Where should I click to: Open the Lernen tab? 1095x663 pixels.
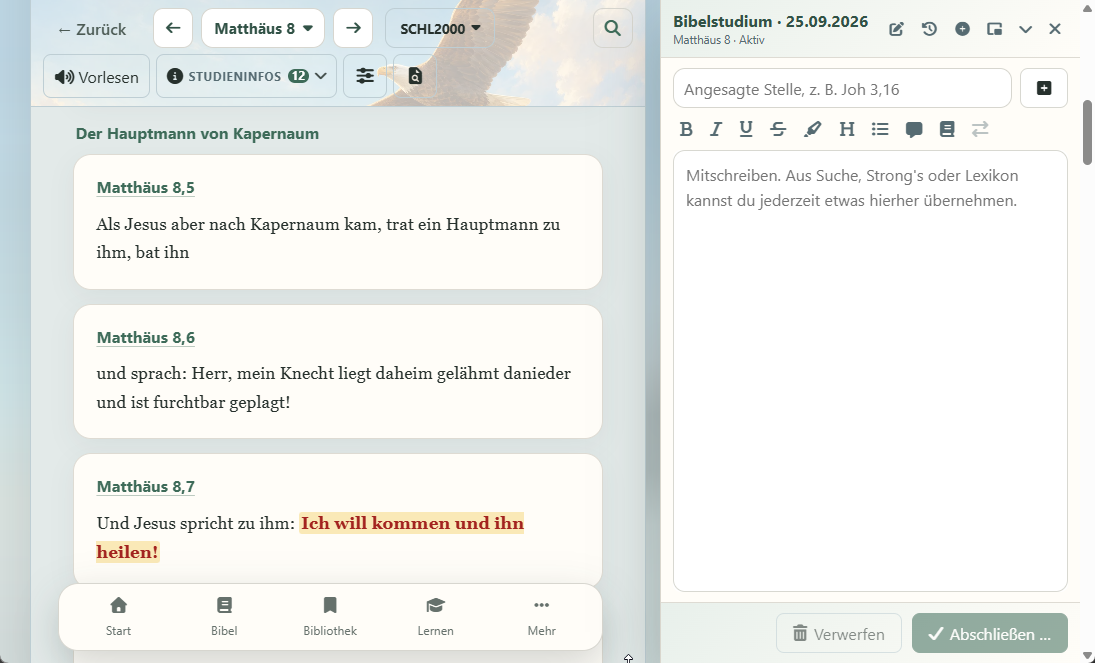(435, 617)
